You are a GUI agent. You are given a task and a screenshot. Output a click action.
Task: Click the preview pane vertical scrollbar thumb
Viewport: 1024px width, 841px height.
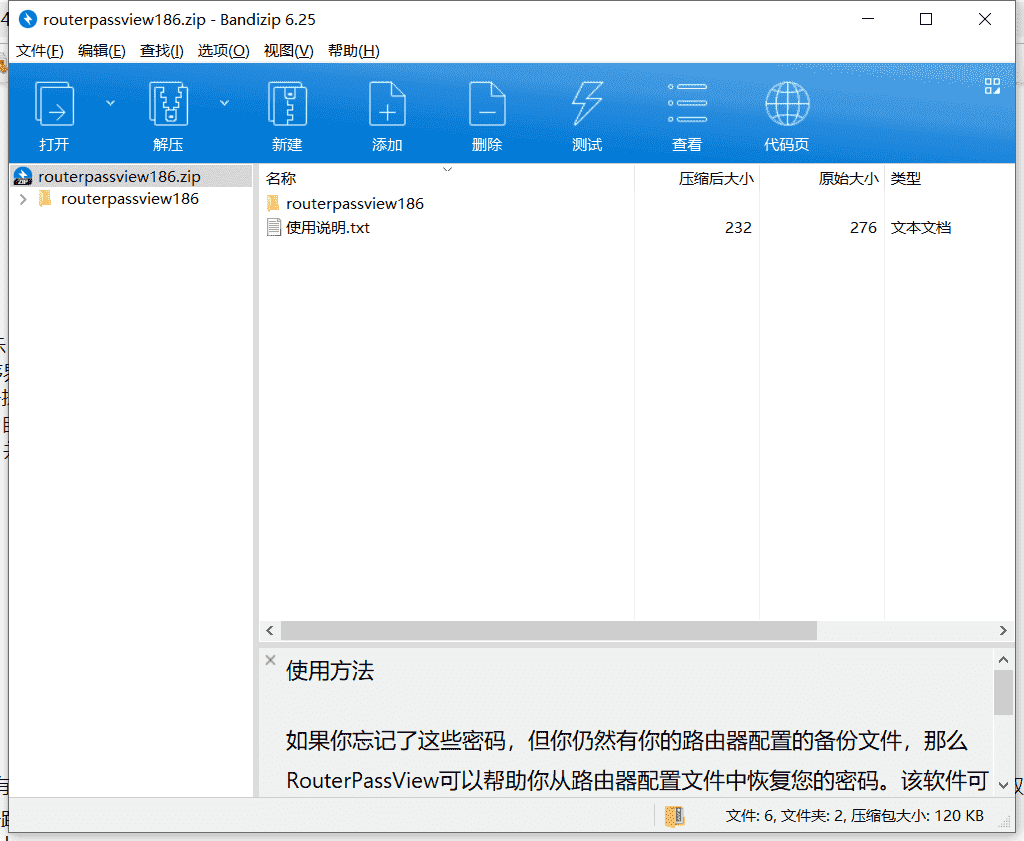tap(1004, 693)
